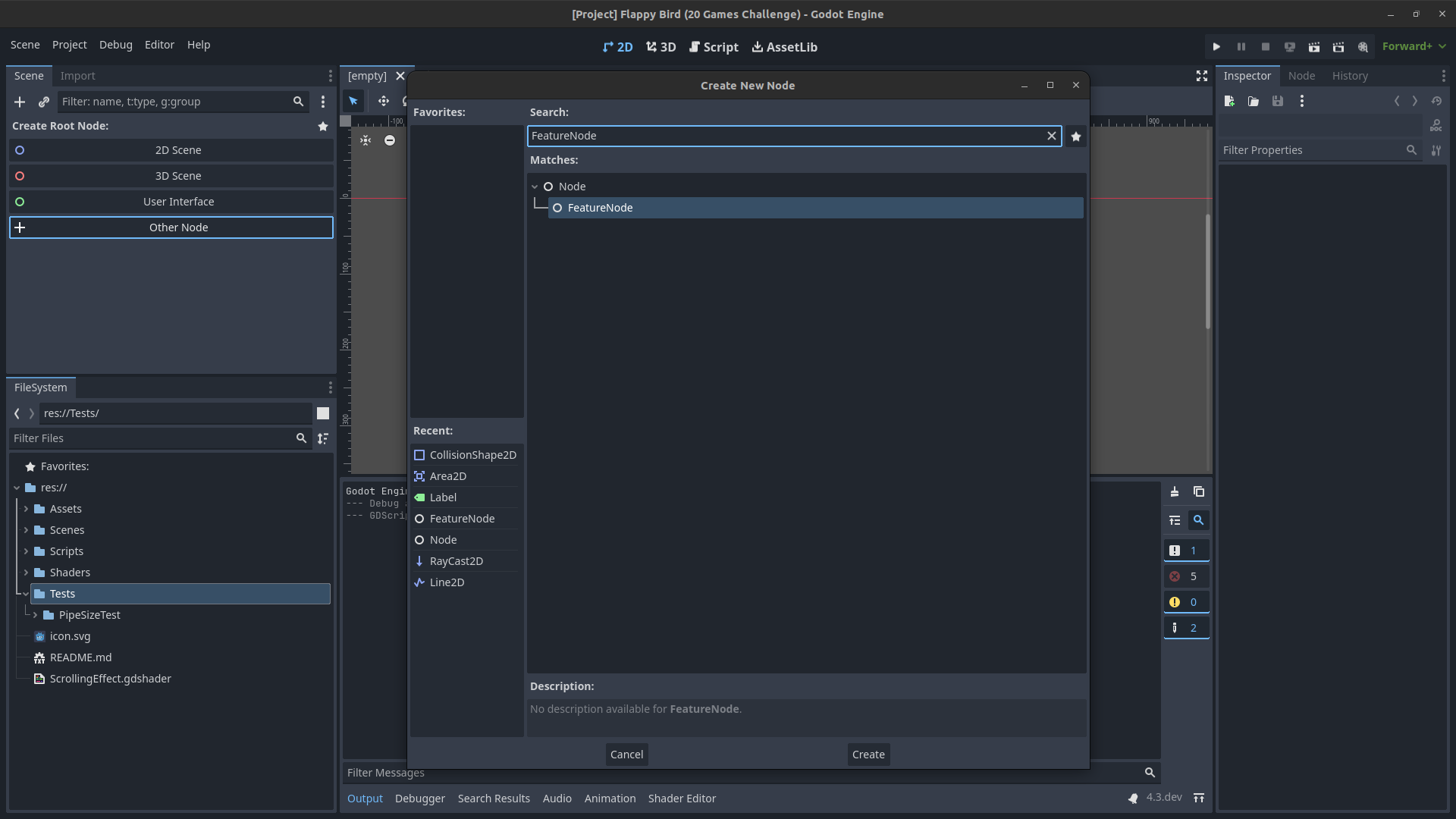Viewport: 1456px width, 819px height.
Task: Pick RayCast2D from the Recent list
Action: pyautogui.click(x=466, y=561)
